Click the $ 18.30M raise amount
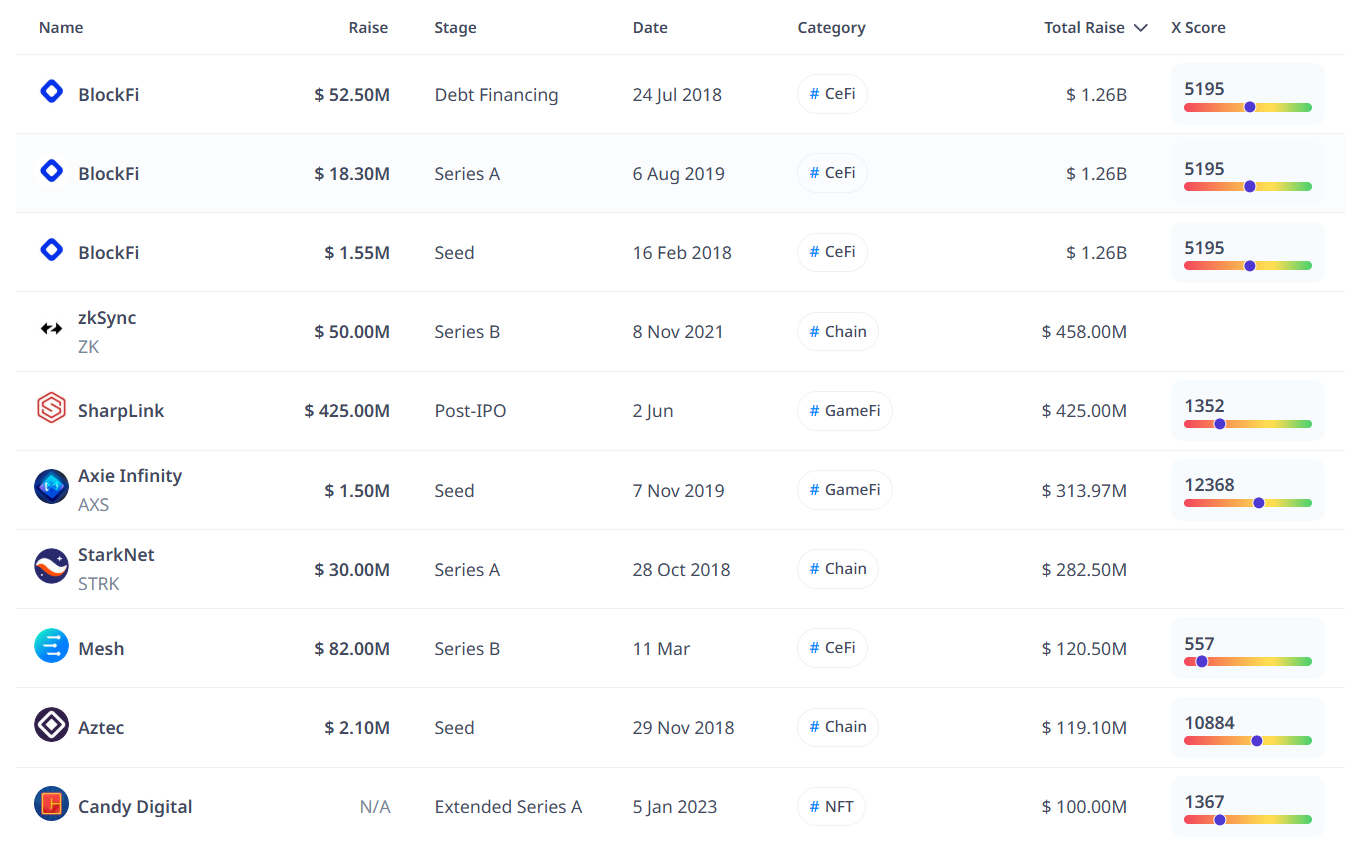Viewport: 1345px width, 846px height. coord(352,174)
